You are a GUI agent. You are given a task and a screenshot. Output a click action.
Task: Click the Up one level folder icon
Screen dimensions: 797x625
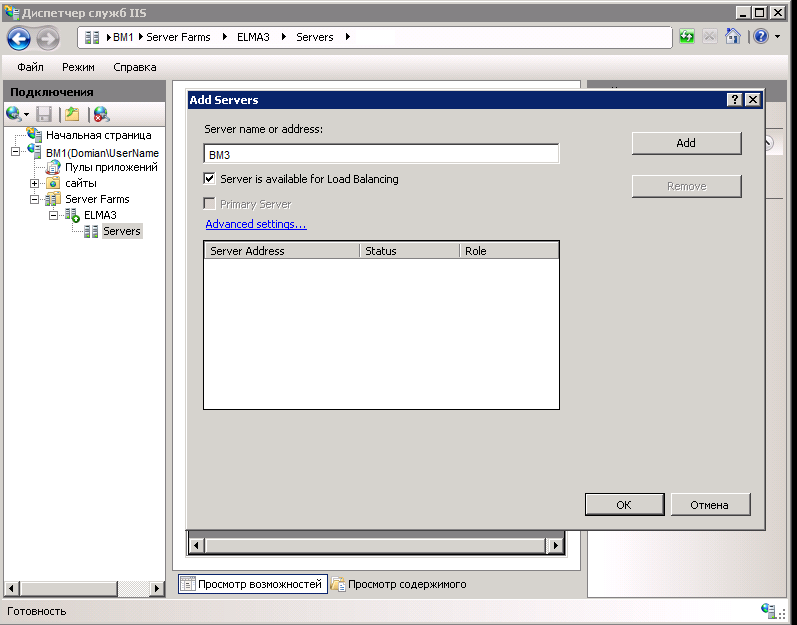[x=72, y=114]
